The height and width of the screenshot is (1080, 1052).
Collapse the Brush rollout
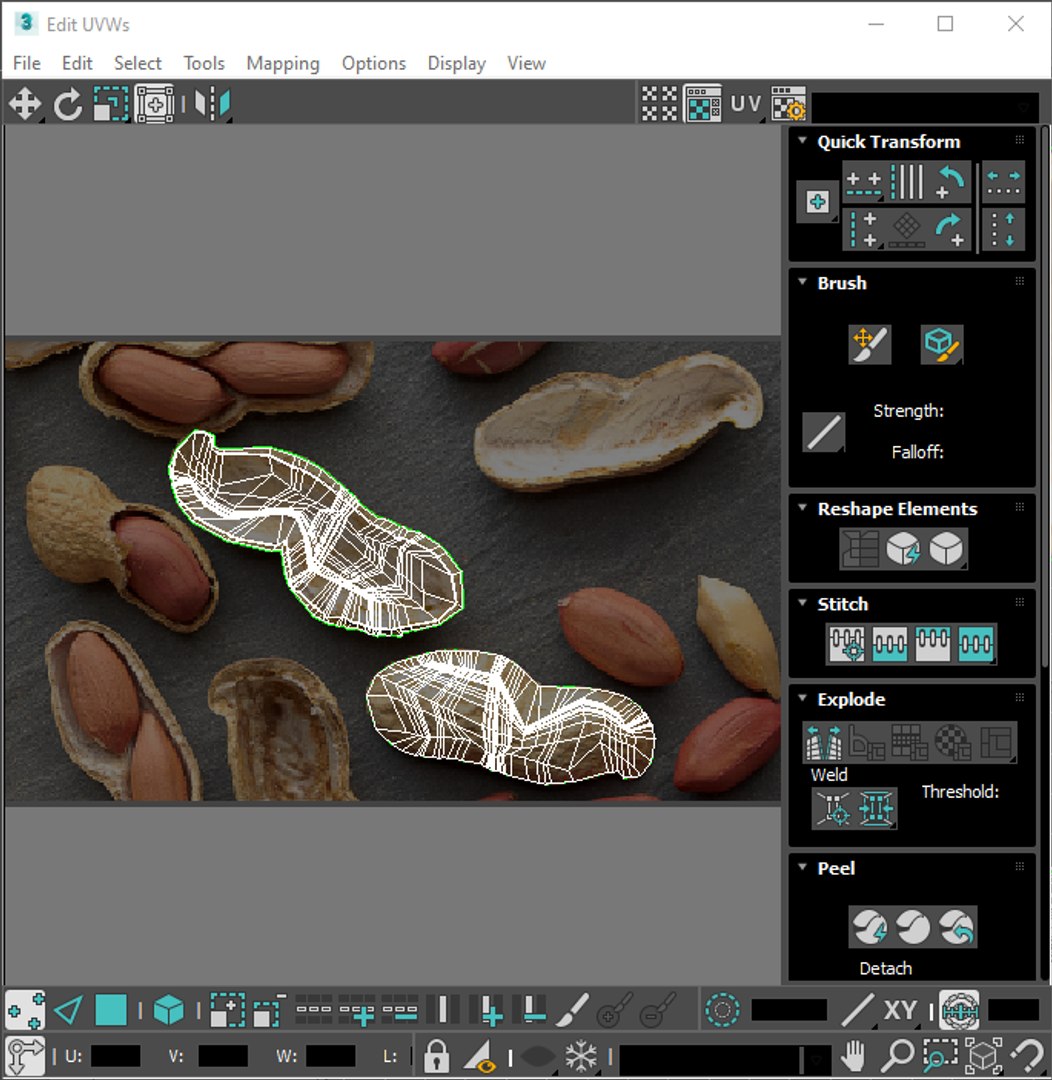point(802,281)
